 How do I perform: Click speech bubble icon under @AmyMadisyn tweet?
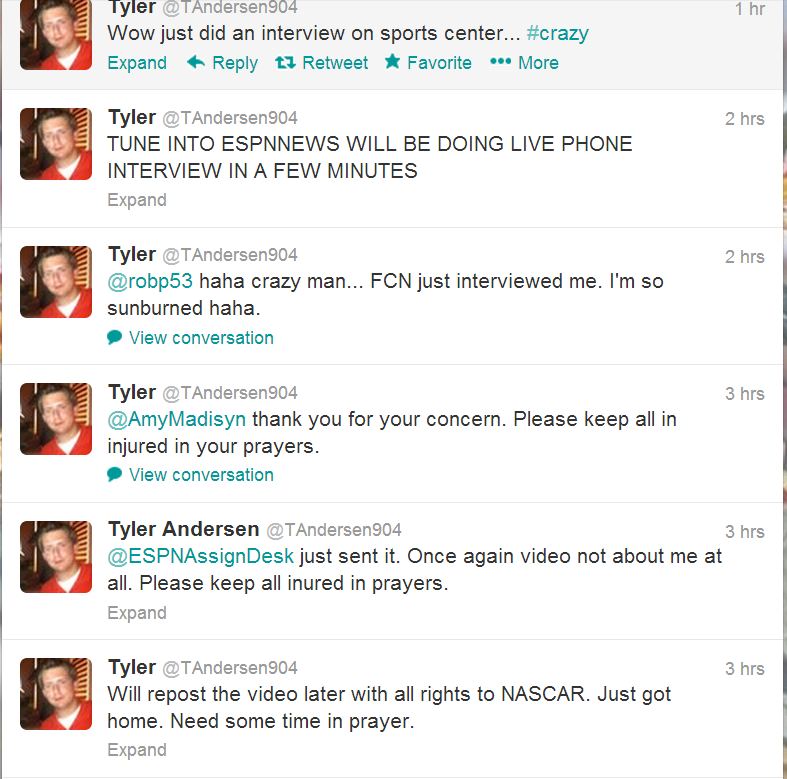(114, 474)
